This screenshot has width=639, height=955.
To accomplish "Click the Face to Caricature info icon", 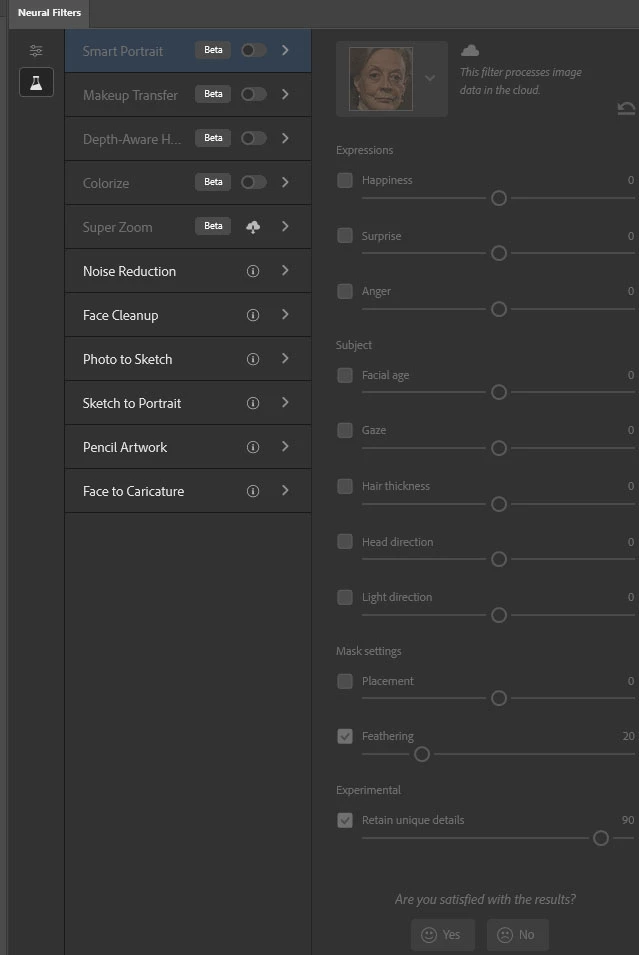I will (x=253, y=491).
